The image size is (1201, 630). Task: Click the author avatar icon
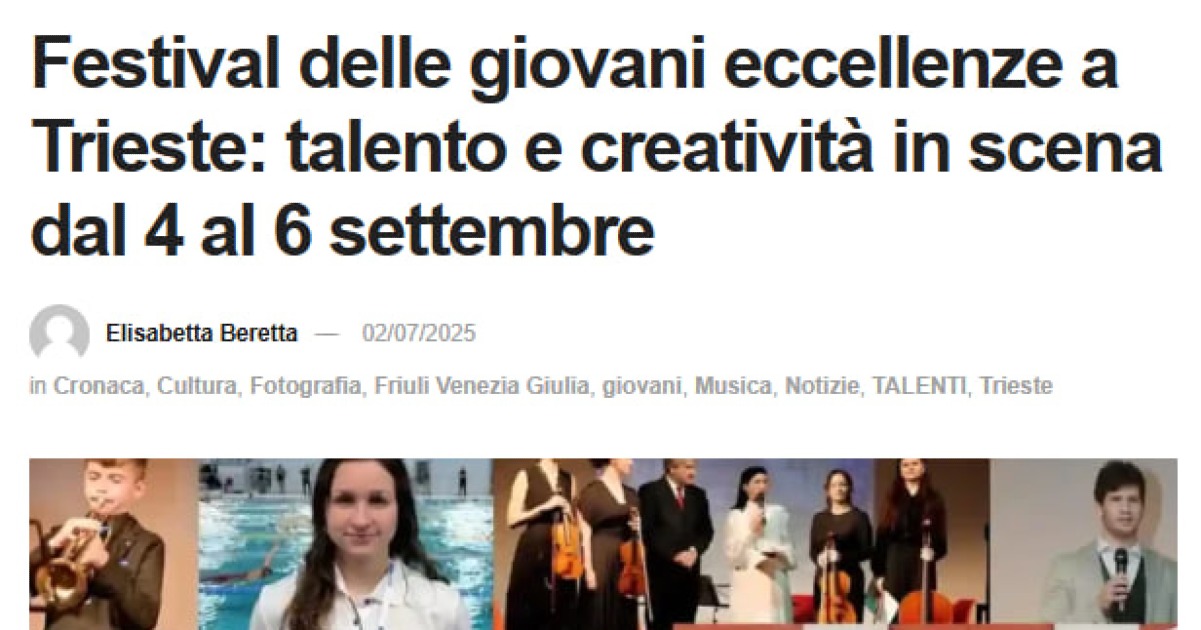(x=59, y=333)
